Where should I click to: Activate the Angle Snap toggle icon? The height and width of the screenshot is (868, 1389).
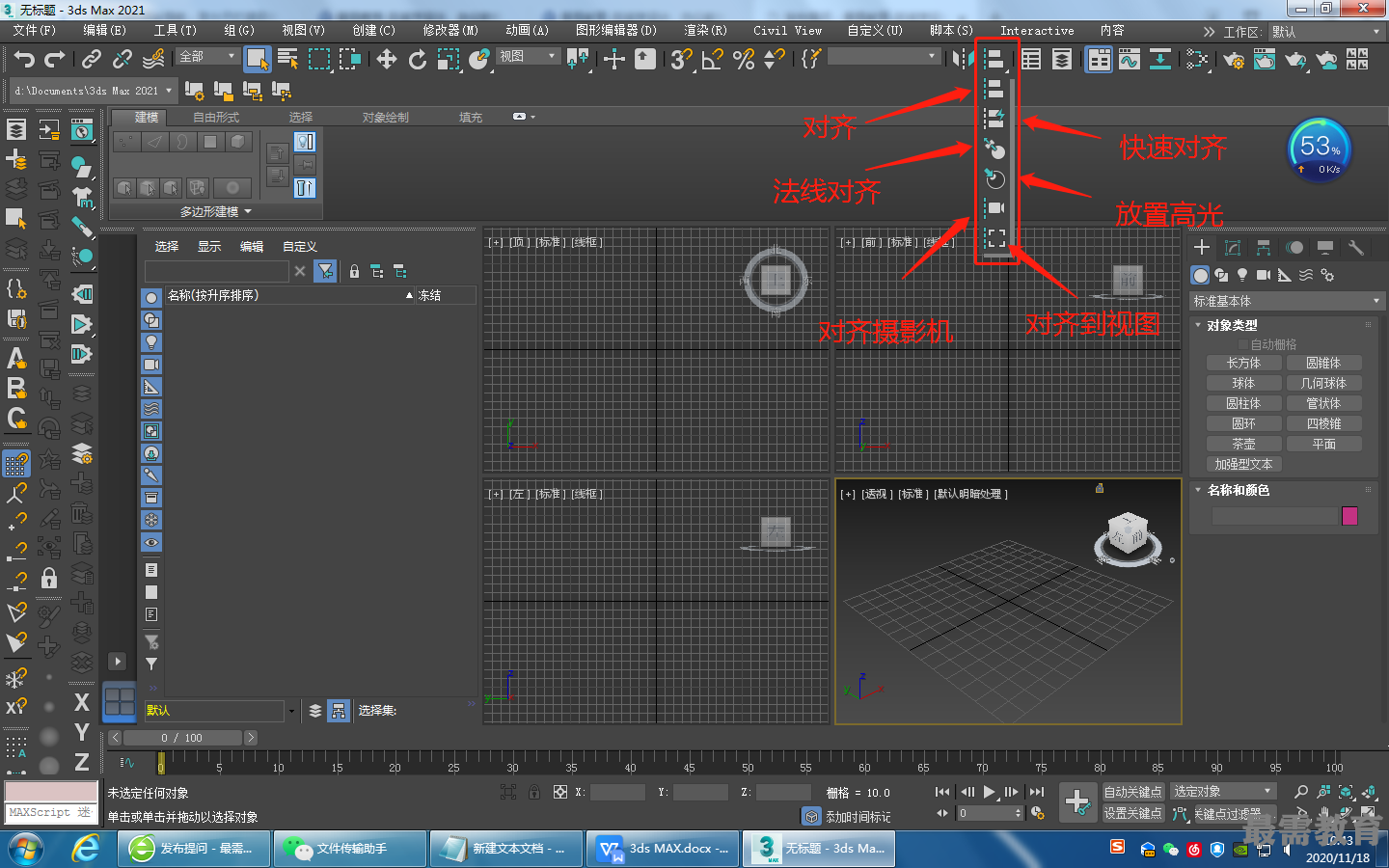(713, 59)
